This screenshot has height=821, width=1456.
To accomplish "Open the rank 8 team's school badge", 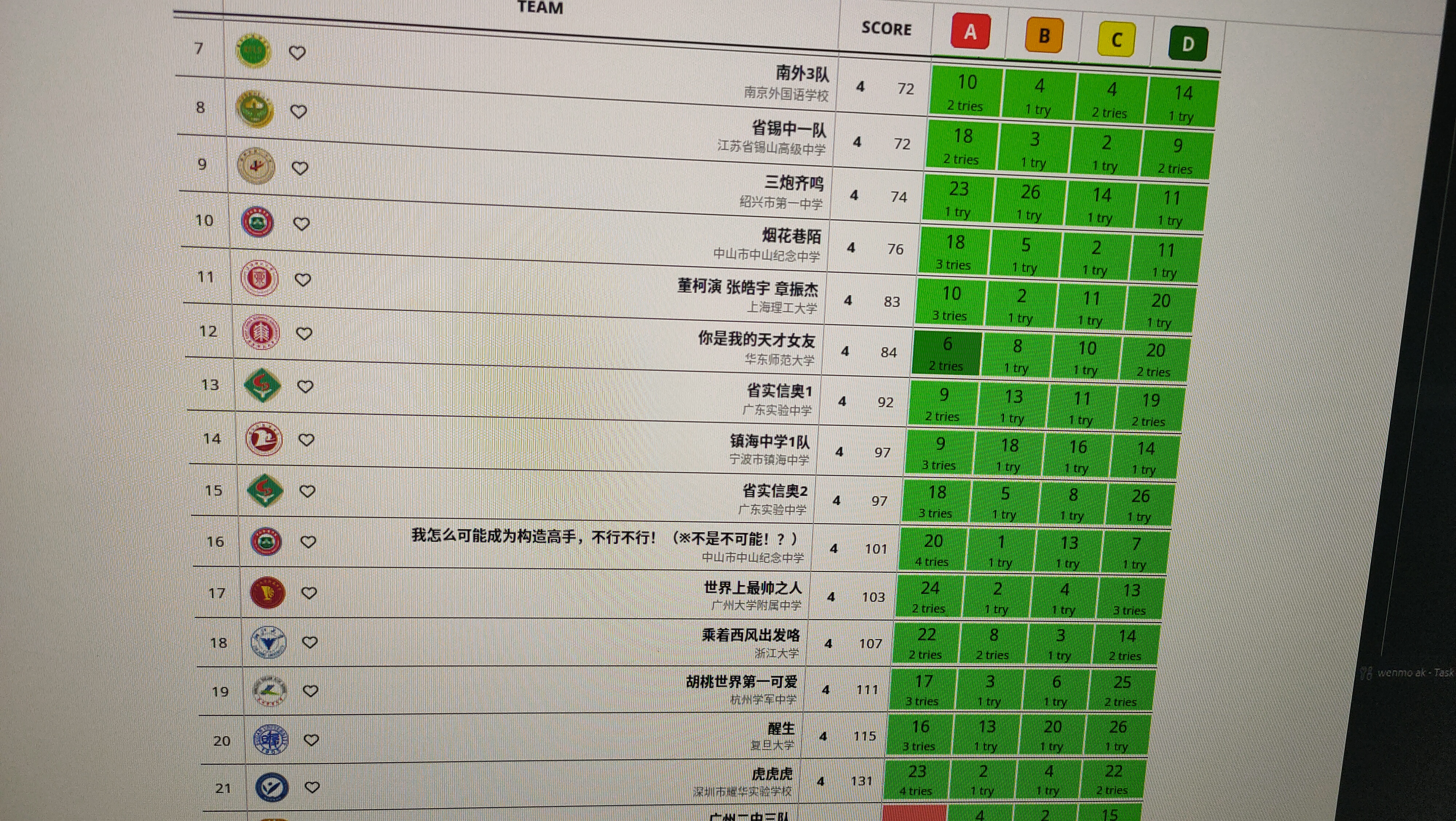I will coord(256,109).
